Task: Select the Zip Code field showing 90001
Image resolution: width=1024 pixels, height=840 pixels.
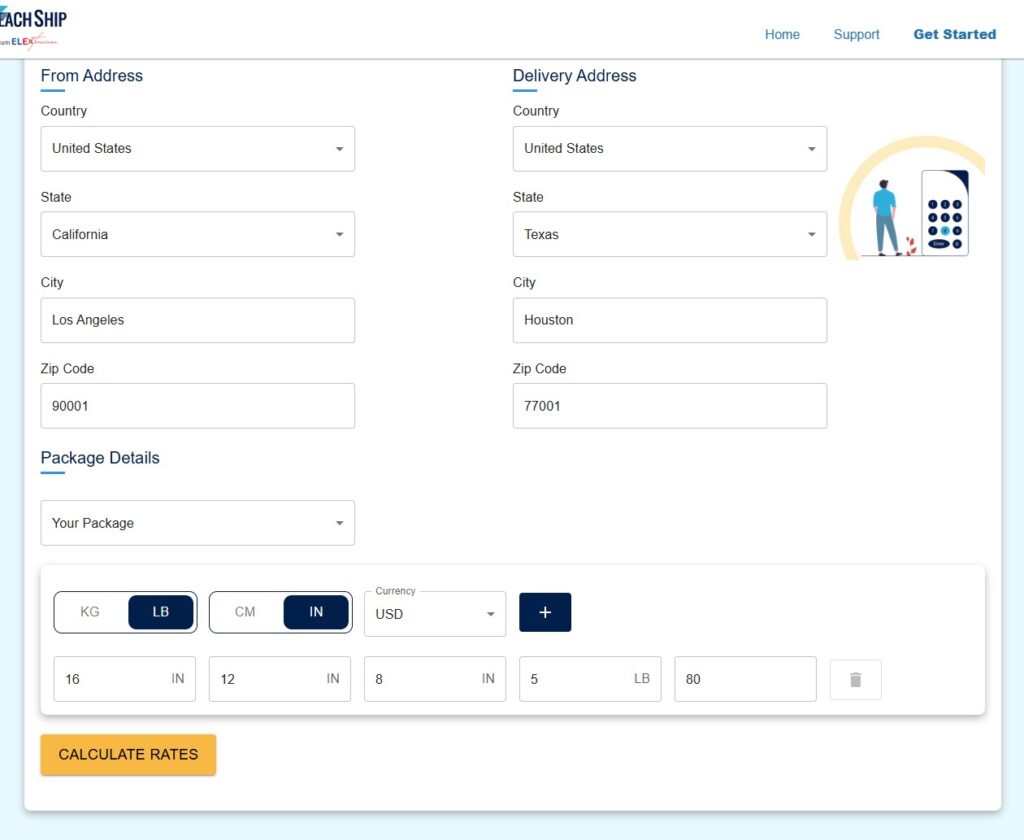Action: (197, 406)
